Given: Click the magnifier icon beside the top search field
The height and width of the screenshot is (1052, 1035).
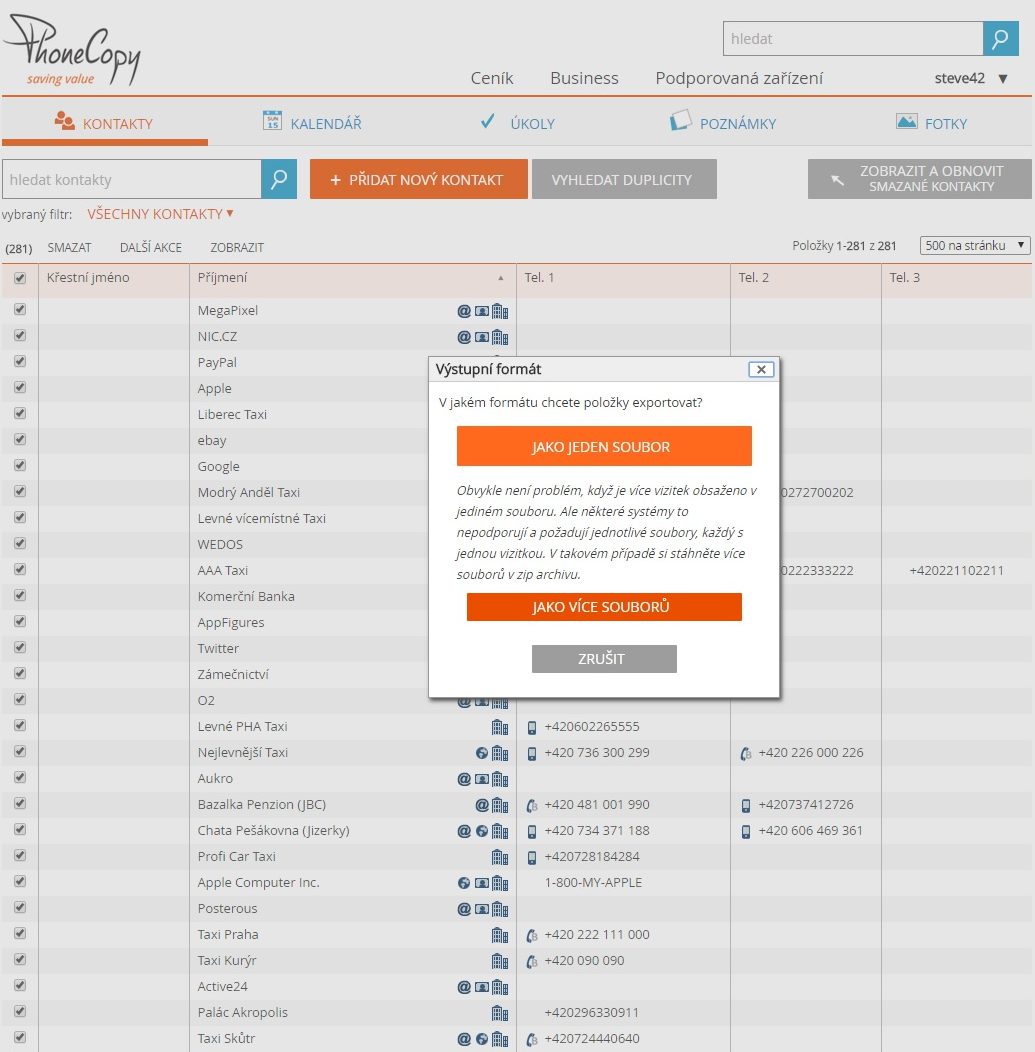Looking at the screenshot, I should point(1000,39).
